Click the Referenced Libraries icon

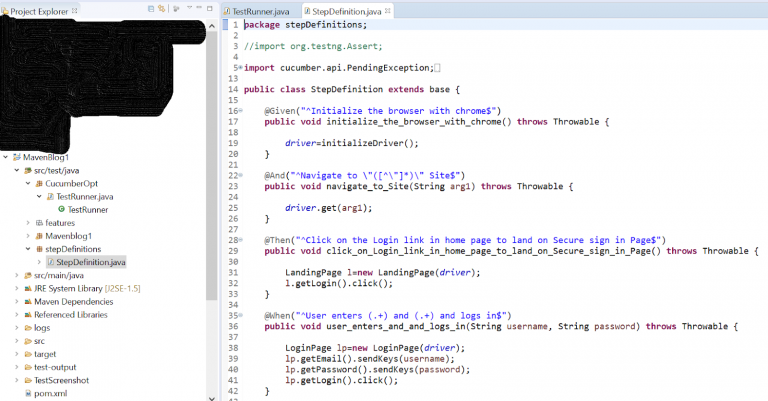pos(28,315)
